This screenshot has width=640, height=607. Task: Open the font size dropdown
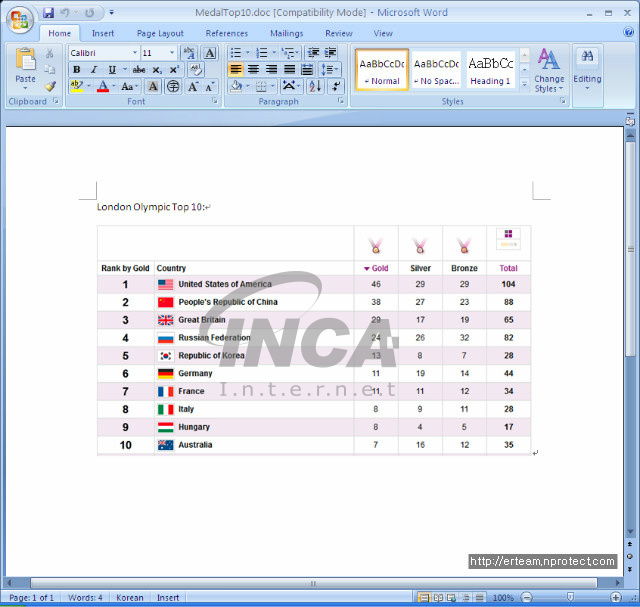coord(172,53)
